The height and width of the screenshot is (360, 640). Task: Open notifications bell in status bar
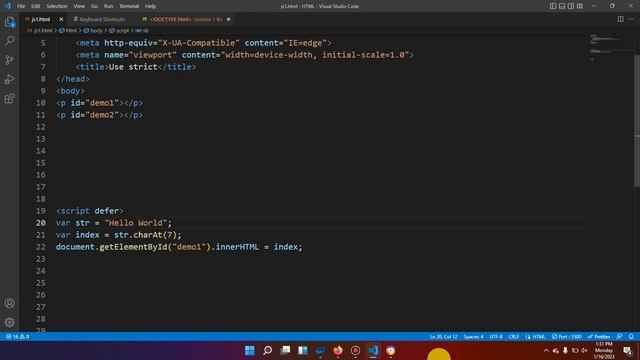click(x=631, y=337)
